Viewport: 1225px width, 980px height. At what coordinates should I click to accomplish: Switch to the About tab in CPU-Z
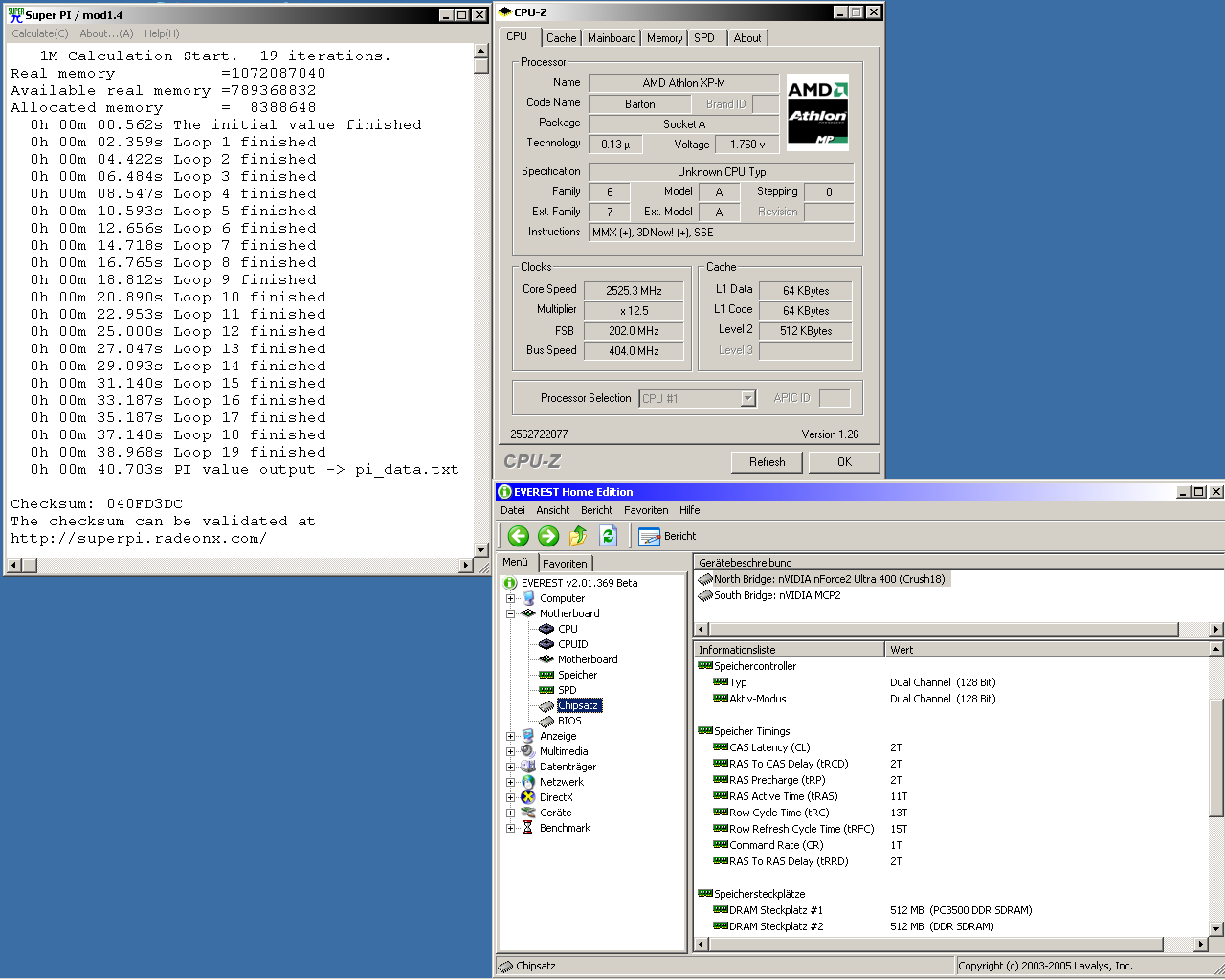pos(747,38)
